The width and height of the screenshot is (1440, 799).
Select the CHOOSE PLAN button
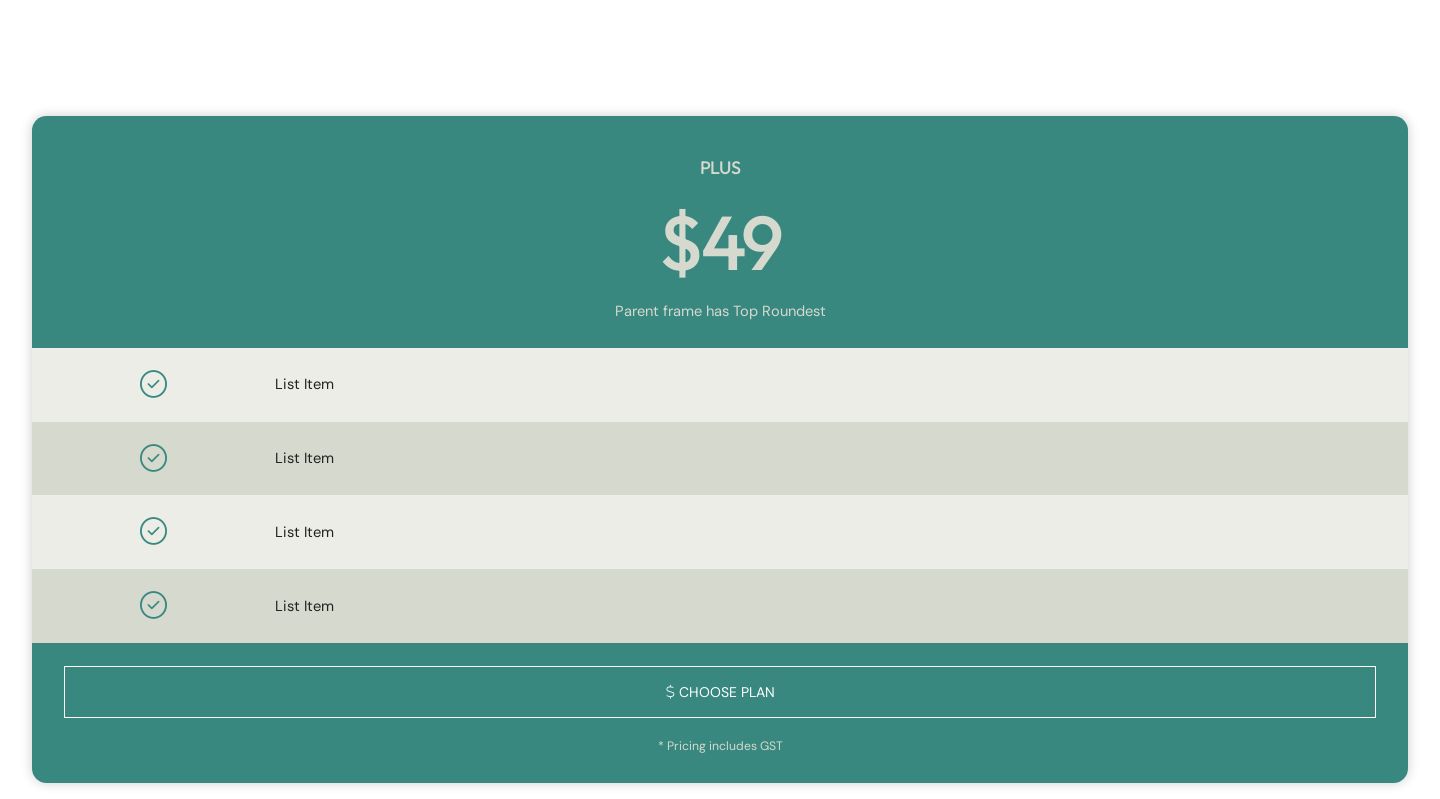(720, 692)
